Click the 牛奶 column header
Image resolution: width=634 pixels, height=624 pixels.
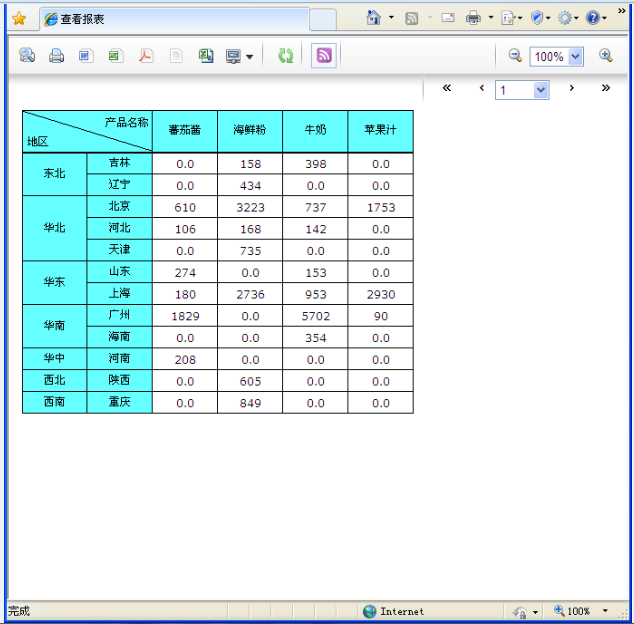coord(315,130)
